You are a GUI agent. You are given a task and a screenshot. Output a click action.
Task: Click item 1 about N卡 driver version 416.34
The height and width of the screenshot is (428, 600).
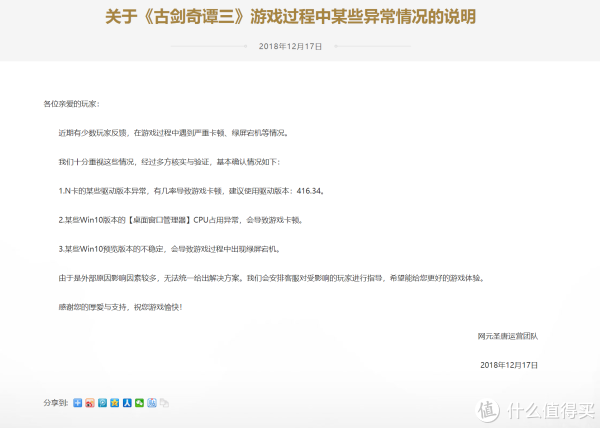tap(192, 191)
